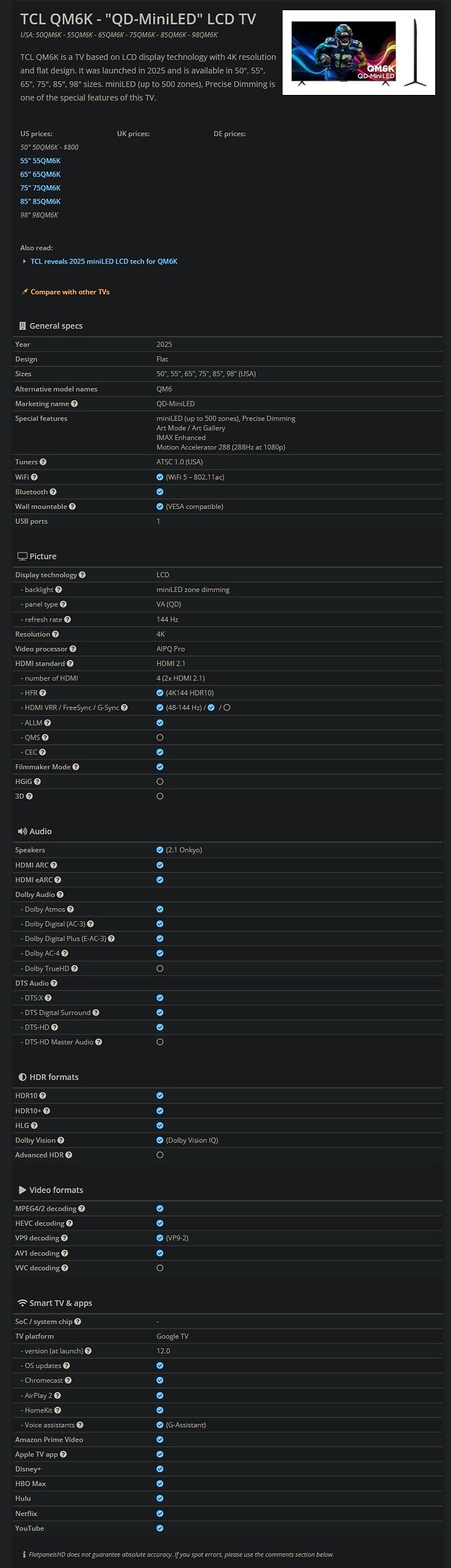Click the help icon next to Marketing name
Screen dimensions: 451x1568
pos(74,404)
